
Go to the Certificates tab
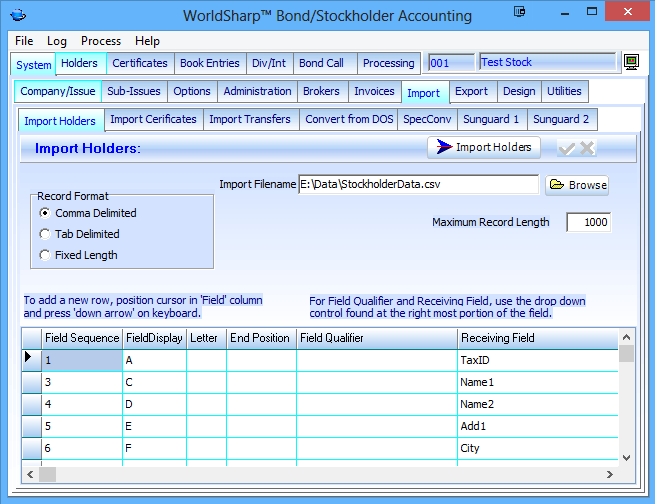tap(139, 63)
